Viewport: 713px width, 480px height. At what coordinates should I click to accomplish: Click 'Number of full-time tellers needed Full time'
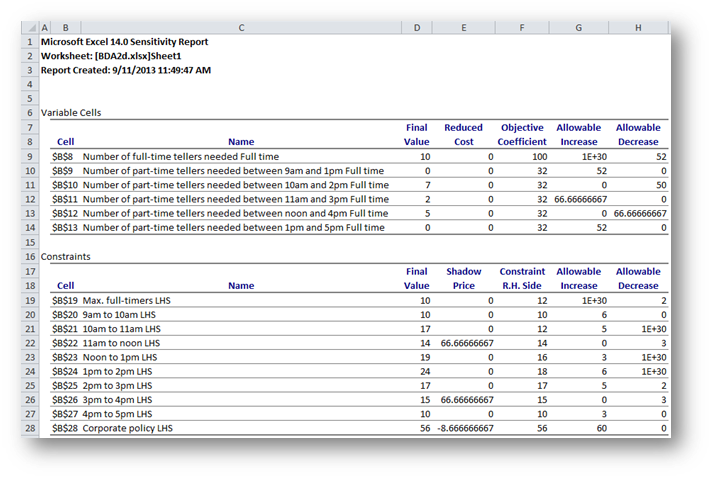pos(181,157)
